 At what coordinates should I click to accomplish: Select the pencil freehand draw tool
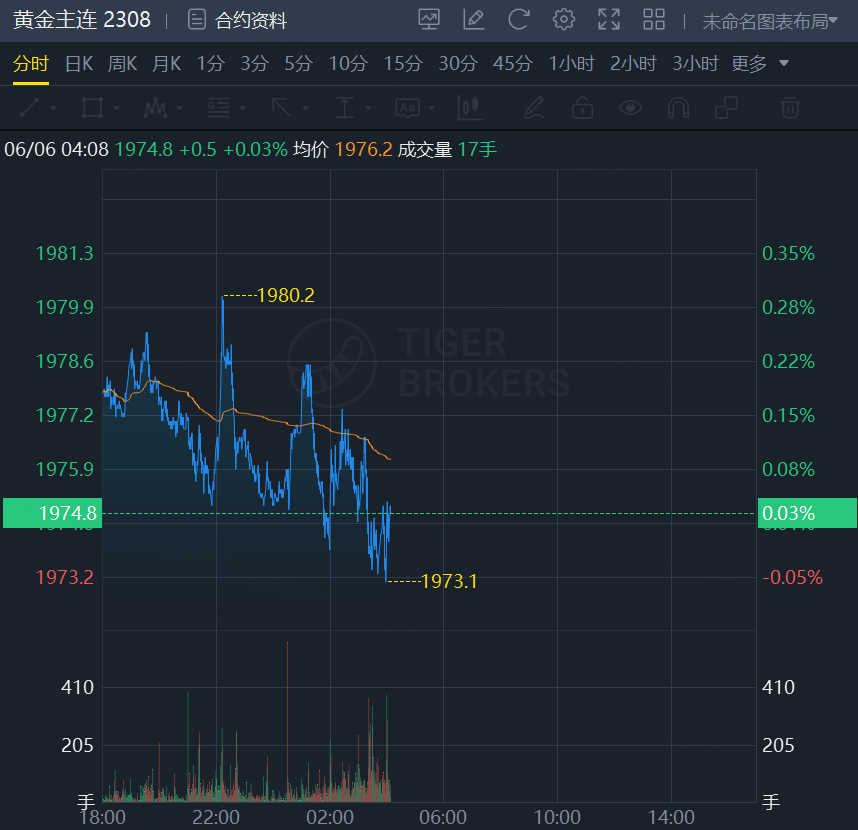pyautogui.click(x=534, y=108)
